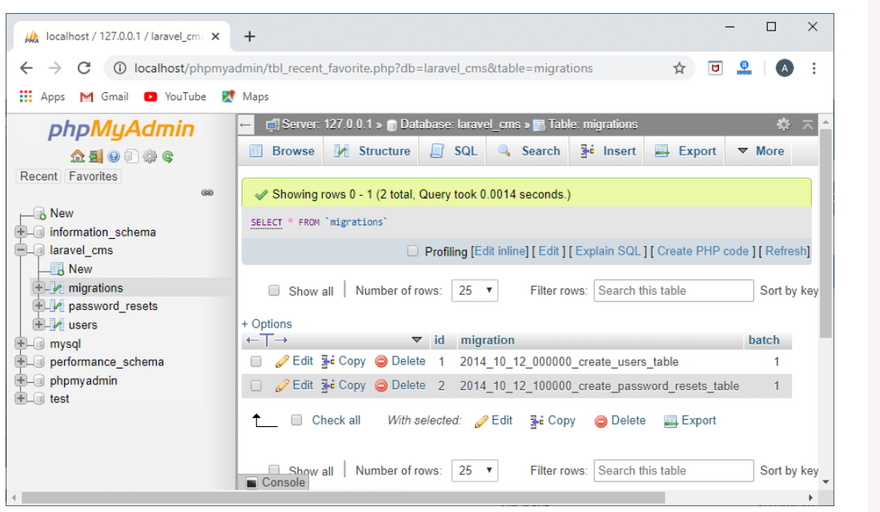Click the page settings gear in breadcrumb bar
880x512 pixels.
tap(783, 124)
